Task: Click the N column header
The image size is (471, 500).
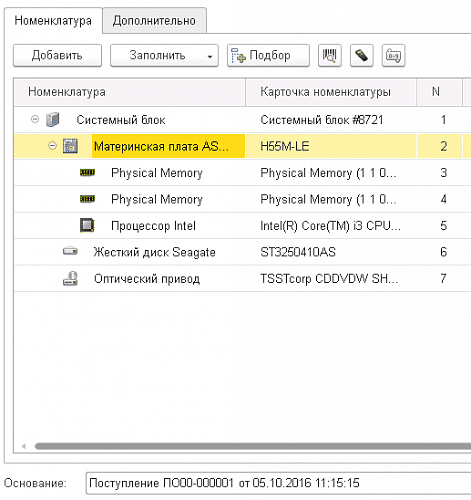Action: coord(439,92)
